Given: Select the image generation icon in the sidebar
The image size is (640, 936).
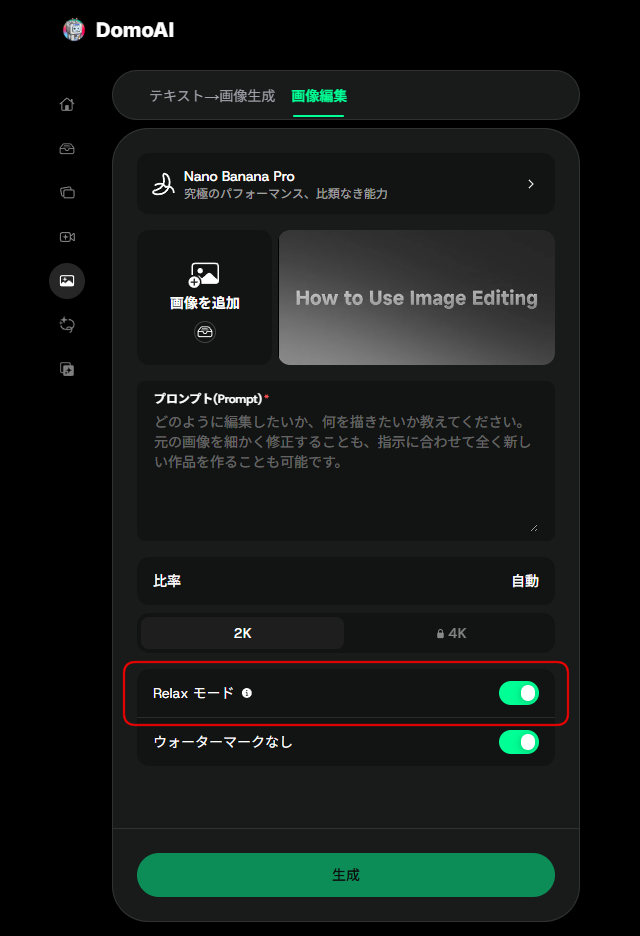Looking at the screenshot, I should [x=67, y=281].
